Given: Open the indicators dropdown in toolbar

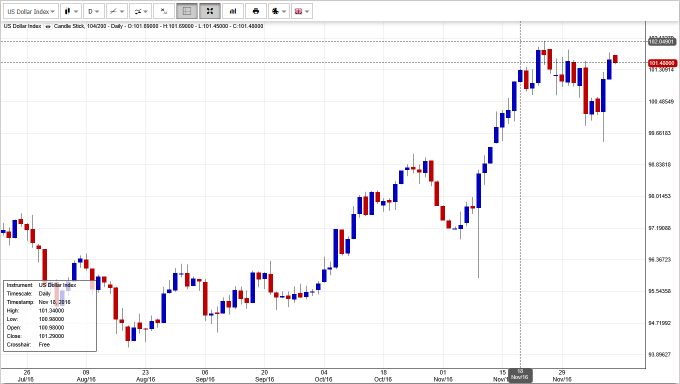Looking at the screenshot, I should point(140,11).
